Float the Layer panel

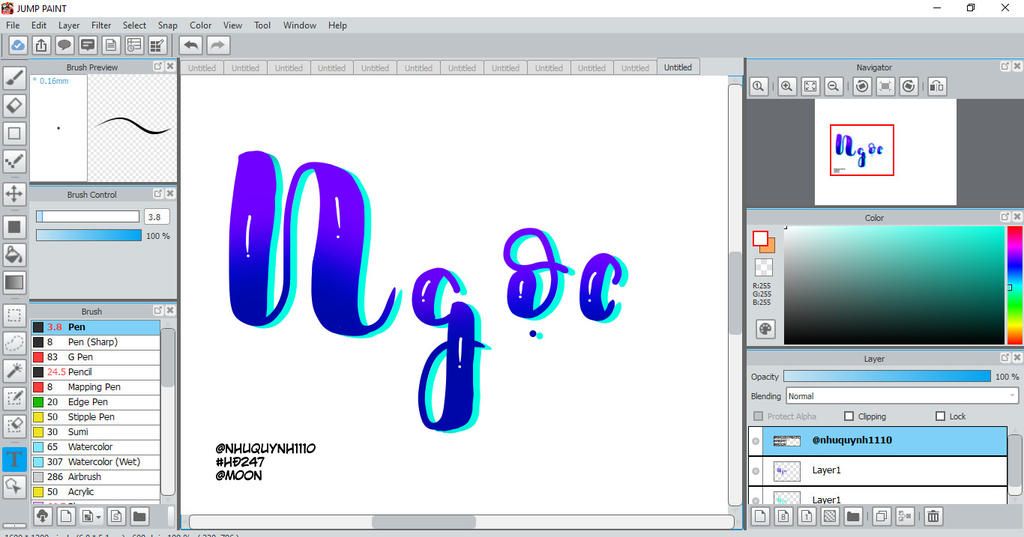pyautogui.click(x=1005, y=358)
